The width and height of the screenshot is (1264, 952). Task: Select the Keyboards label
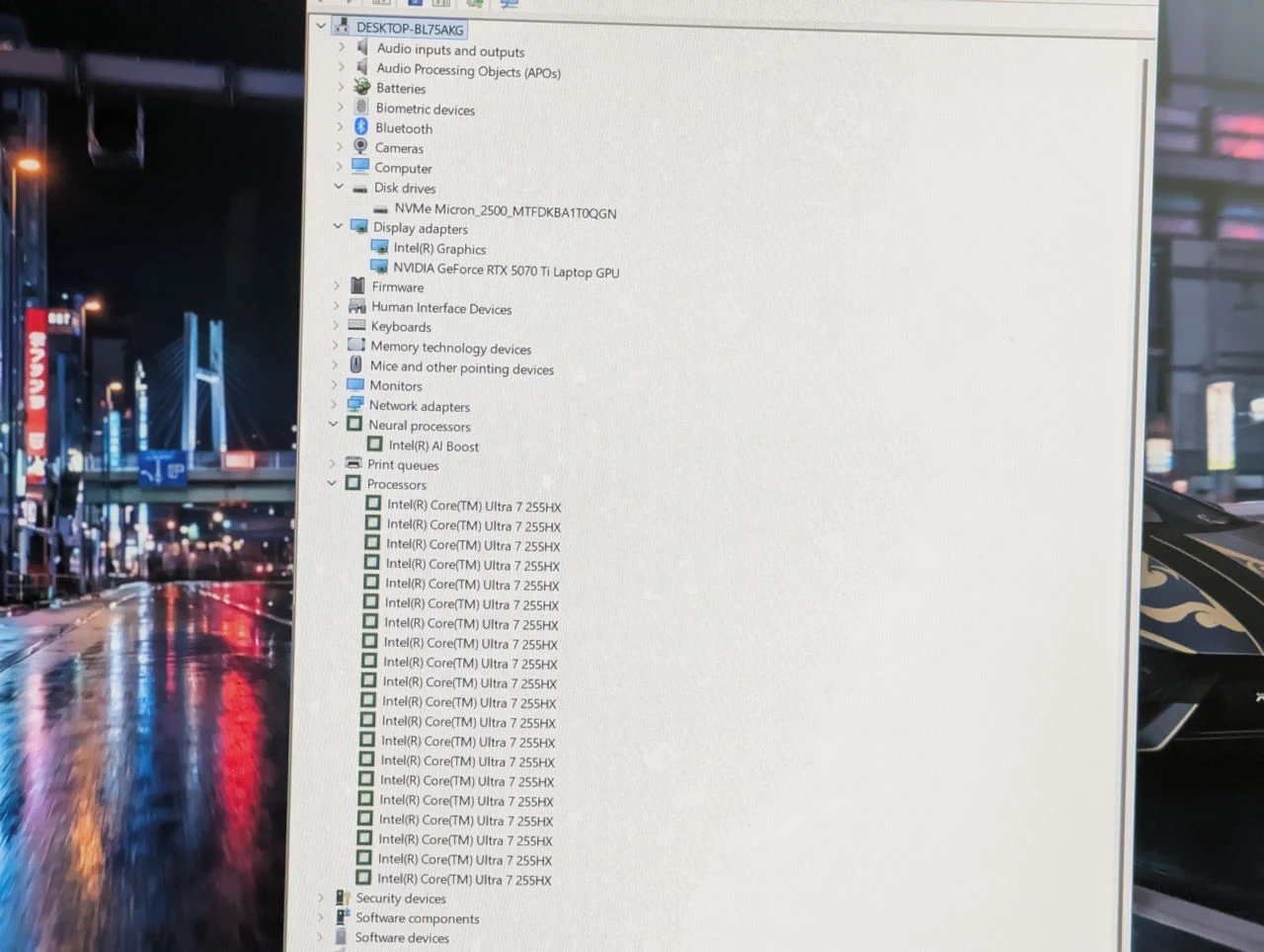pos(401,327)
